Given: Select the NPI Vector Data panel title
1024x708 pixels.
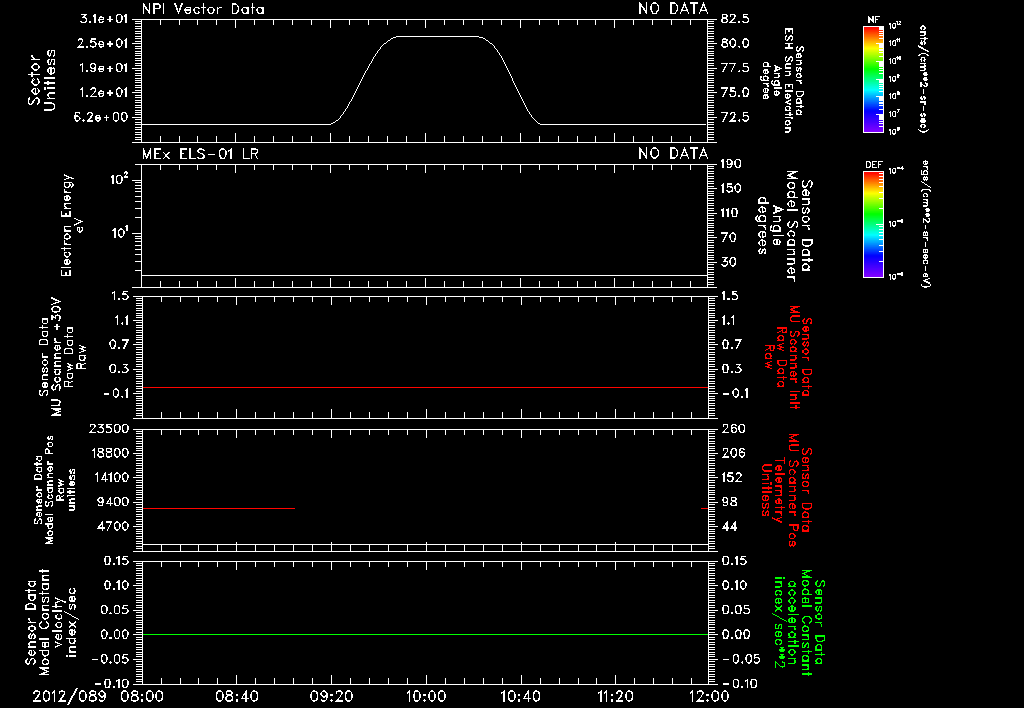Looking at the screenshot, I should point(203,9).
